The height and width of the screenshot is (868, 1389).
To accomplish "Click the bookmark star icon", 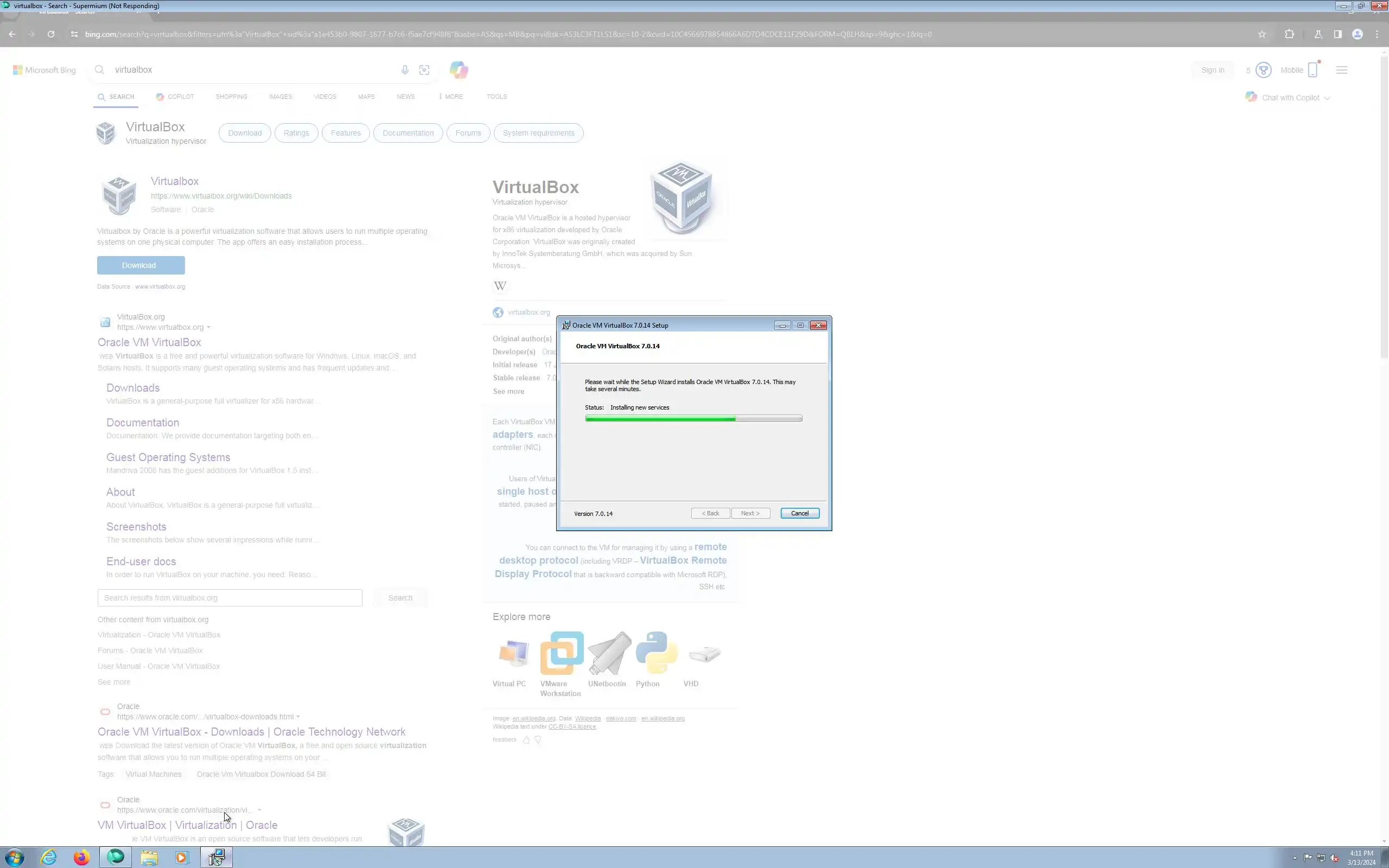I will coord(1261,34).
